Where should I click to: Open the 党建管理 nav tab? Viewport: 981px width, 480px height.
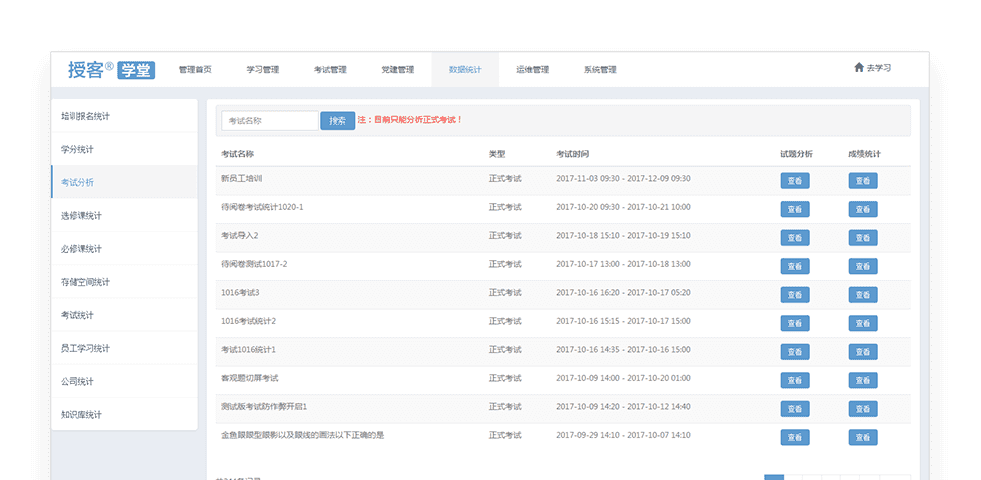coord(398,69)
